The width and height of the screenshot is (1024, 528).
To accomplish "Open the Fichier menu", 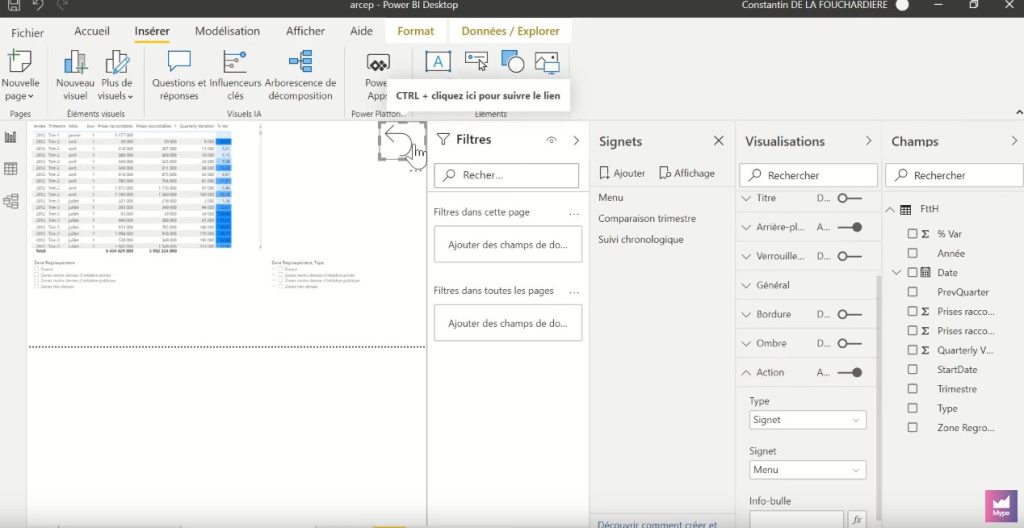I will [27, 32].
